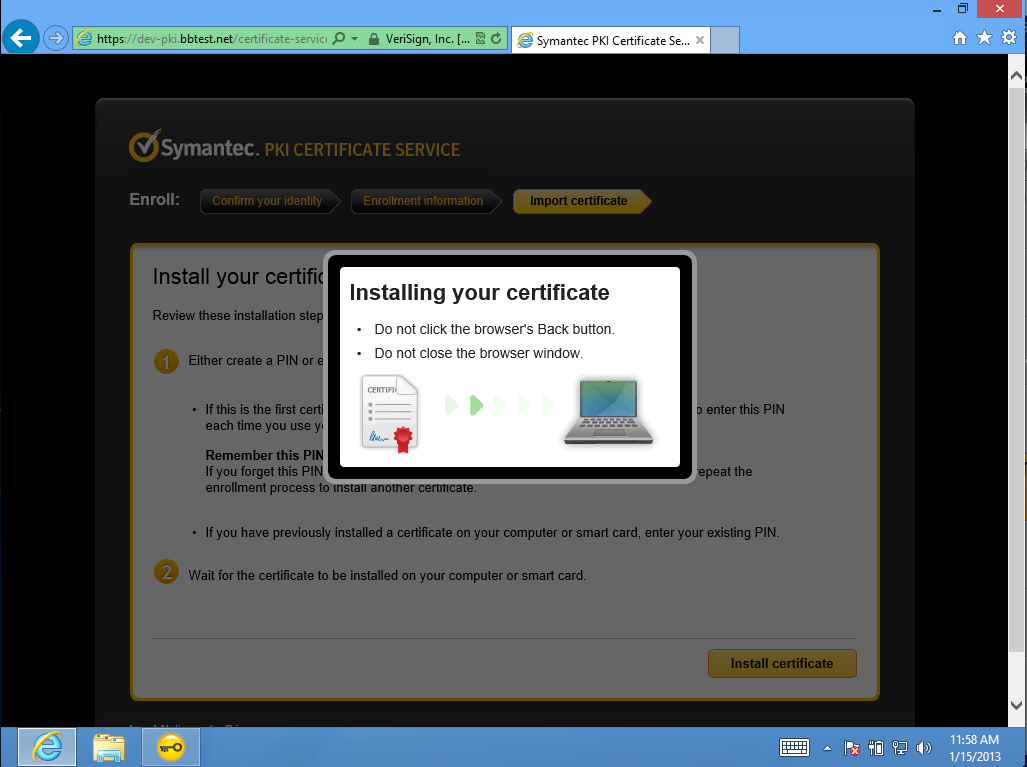The image size is (1027, 767).
Task: Open the clock showing 11:58 AM
Action: coord(975,747)
